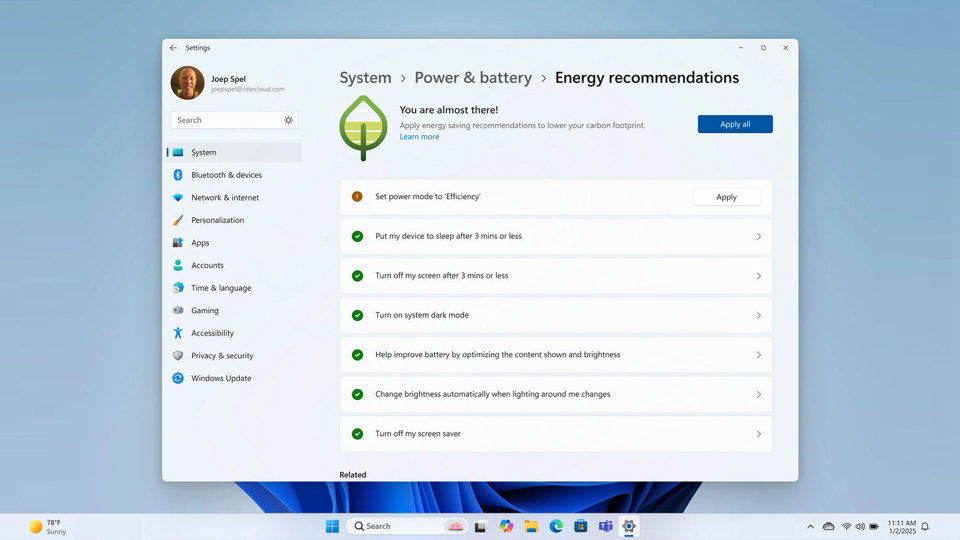Open the weather widget showing 78°F
This screenshot has height=540, width=960.
tap(48, 527)
